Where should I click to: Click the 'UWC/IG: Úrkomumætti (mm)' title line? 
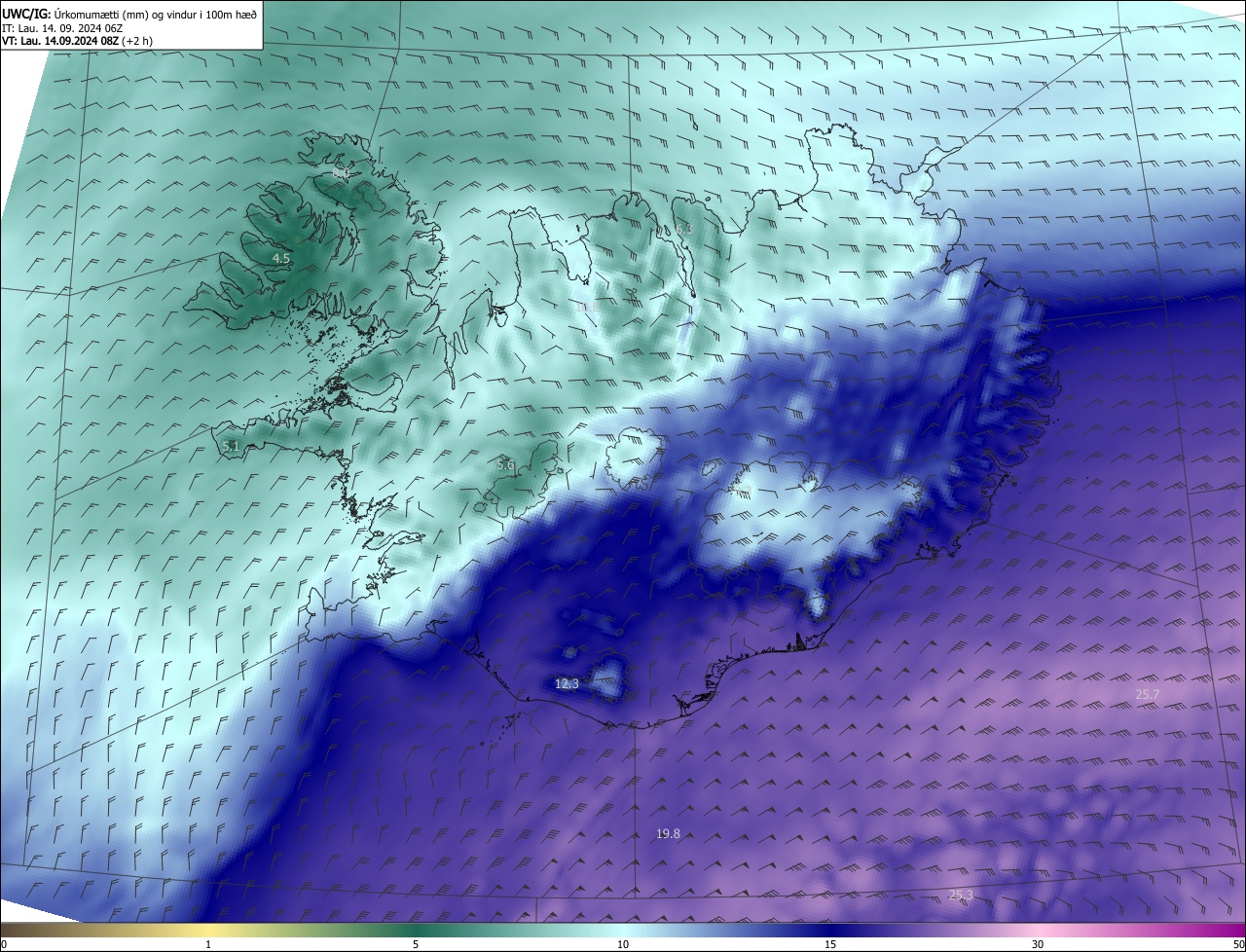click(x=129, y=13)
